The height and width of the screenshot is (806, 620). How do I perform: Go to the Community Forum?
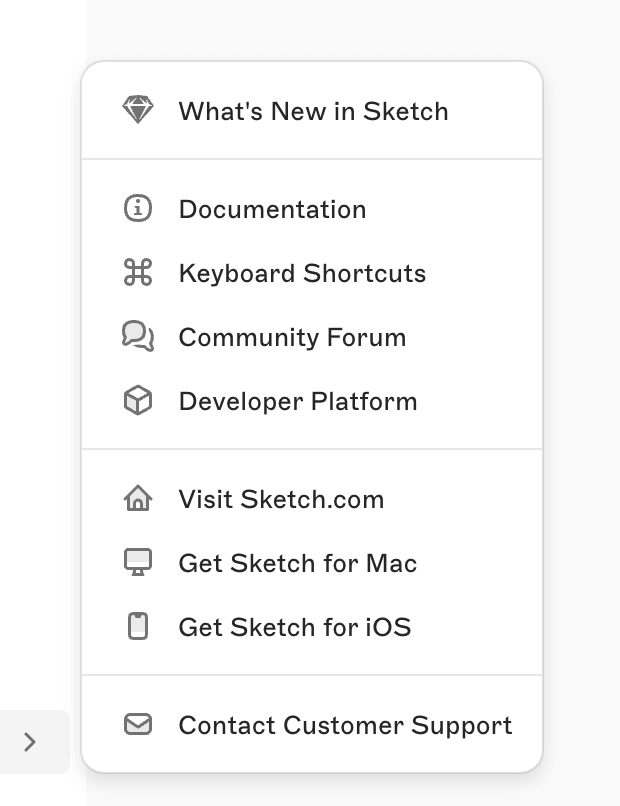point(292,337)
